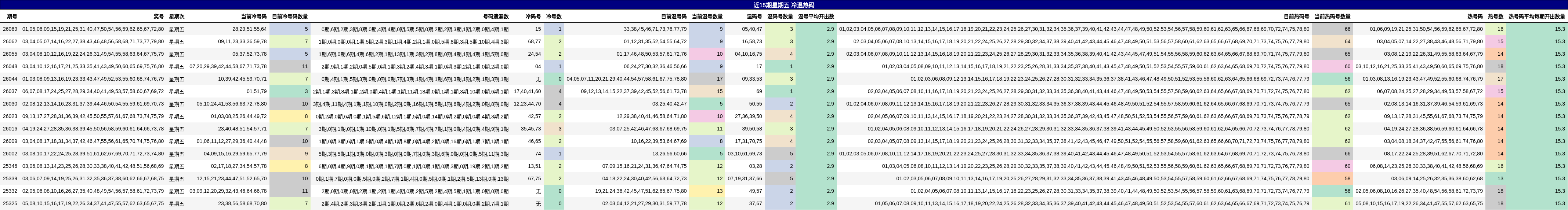Click winning numbers cell '01,05,06,09,15,19,21,25,31,40,47,50,54,56,59,62,65,67,72,80'

(93, 29)
